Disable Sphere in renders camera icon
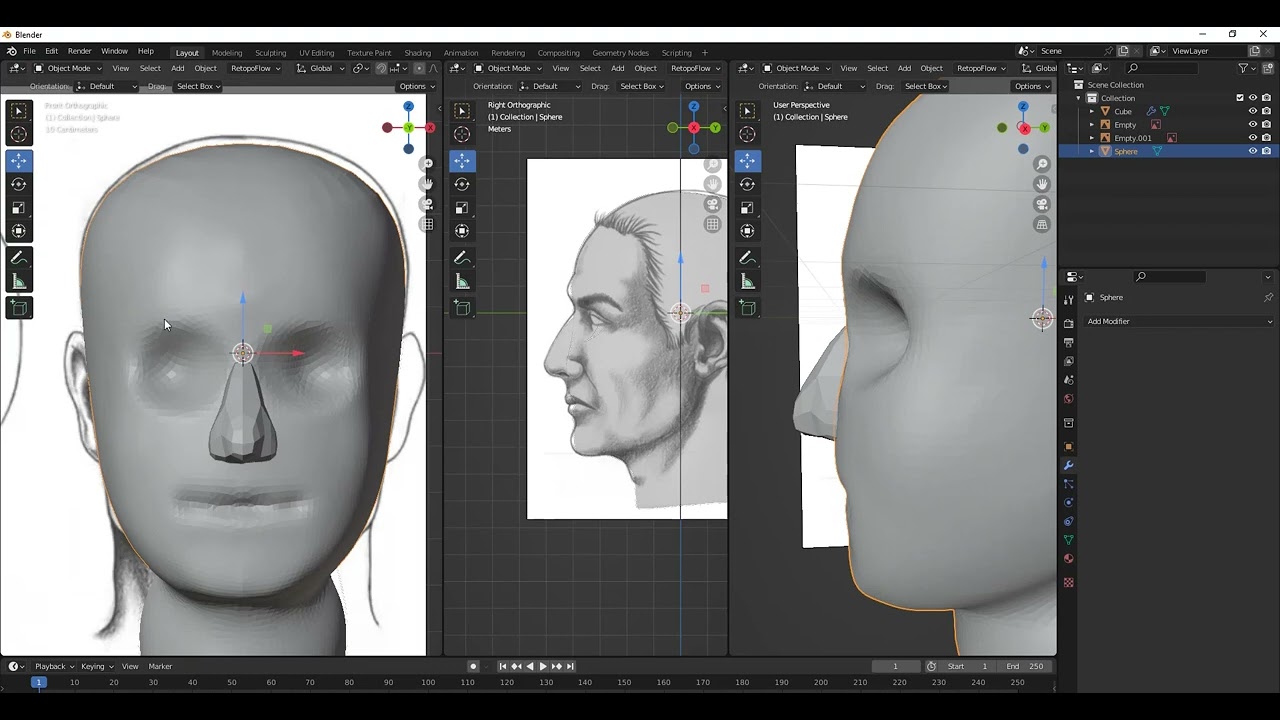 tap(1266, 151)
